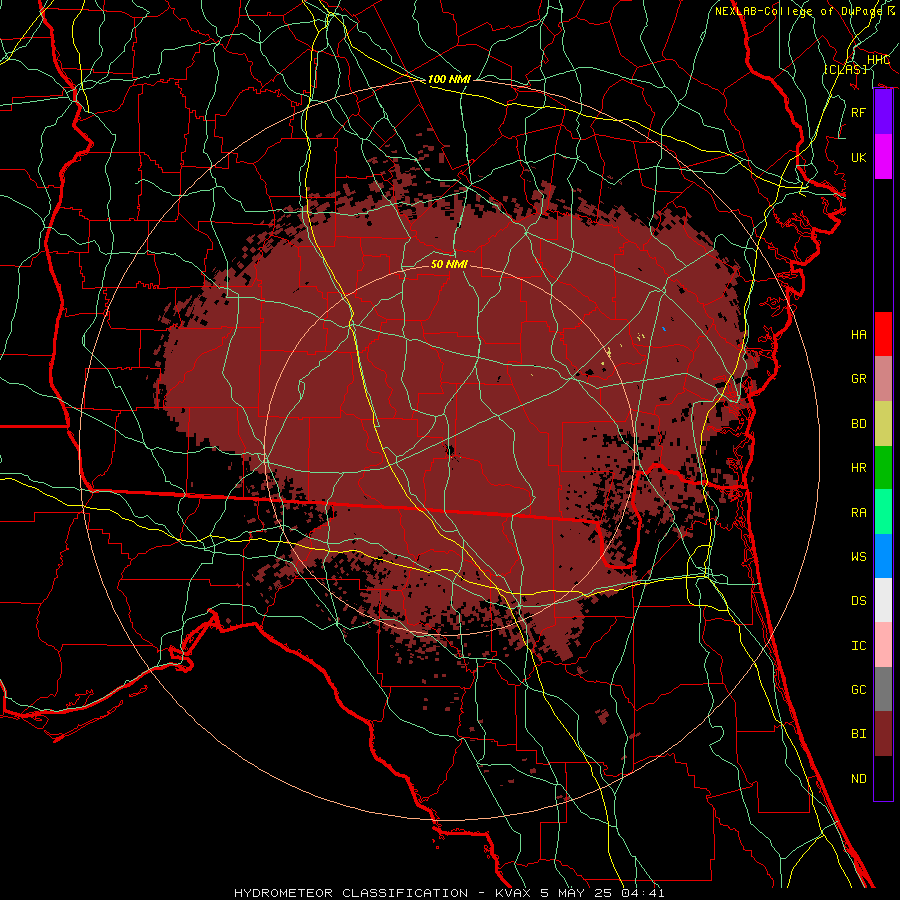The width and height of the screenshot is (900, 900).
Task: Click the "100 NMI" range ring label
Action: click(449, 79)
